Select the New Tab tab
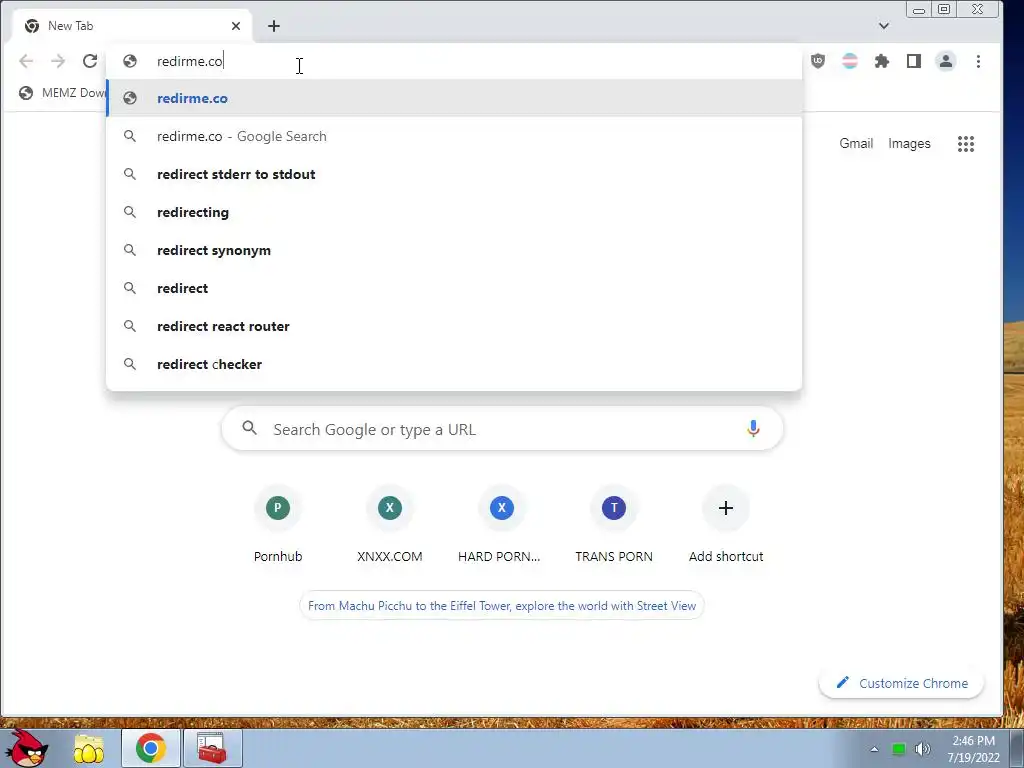The height and width of the screenshot is (768, 1024). point(131,26)
